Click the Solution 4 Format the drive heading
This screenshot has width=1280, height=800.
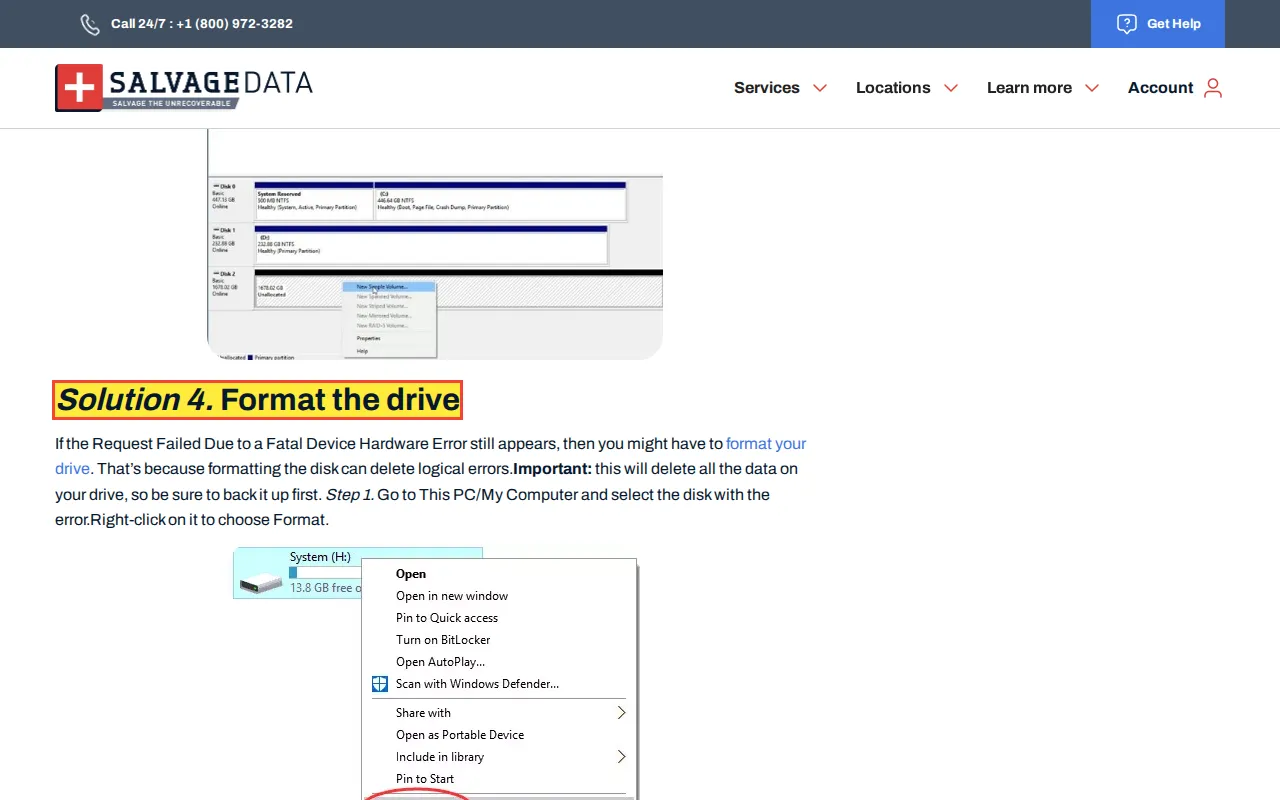click(258, 400)
